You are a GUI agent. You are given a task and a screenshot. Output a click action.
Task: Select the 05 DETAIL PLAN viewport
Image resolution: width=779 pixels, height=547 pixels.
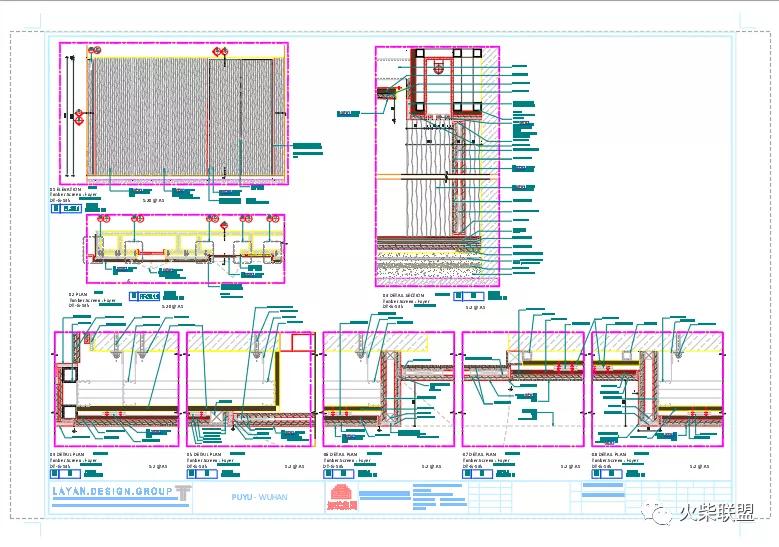tap(251, 389)
